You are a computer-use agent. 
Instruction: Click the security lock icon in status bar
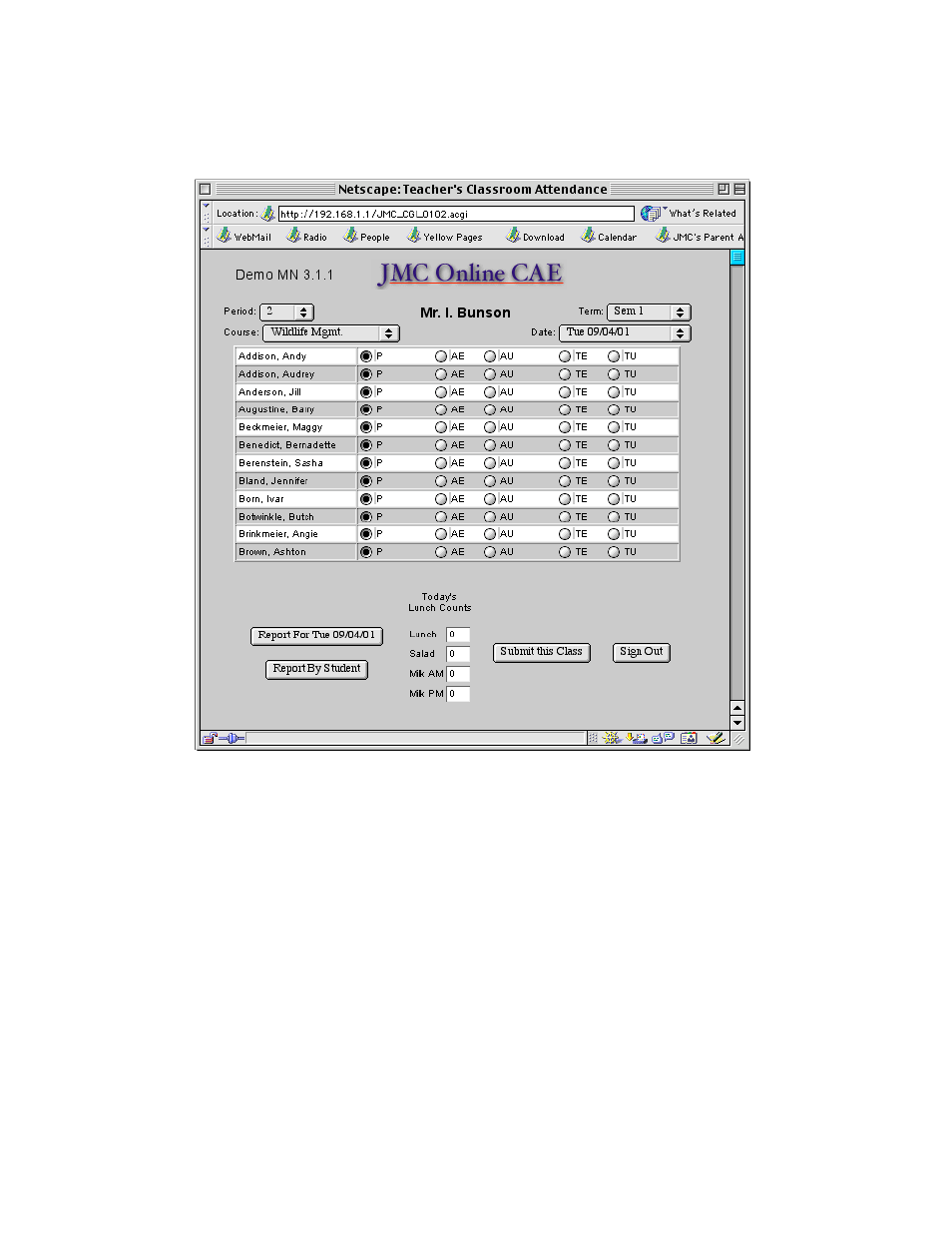coord(210,739)
